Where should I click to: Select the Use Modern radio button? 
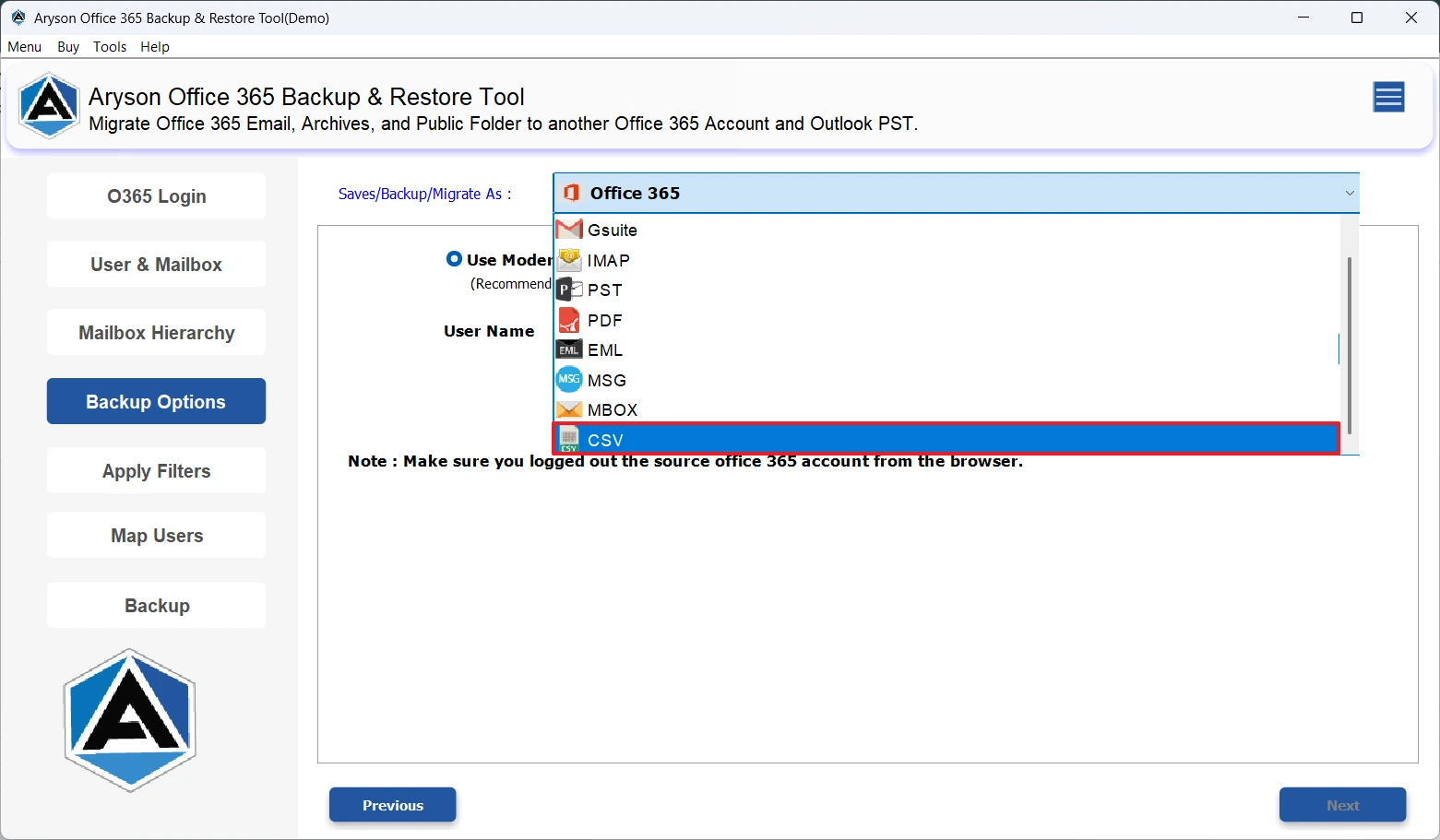(x=454, y=259)
